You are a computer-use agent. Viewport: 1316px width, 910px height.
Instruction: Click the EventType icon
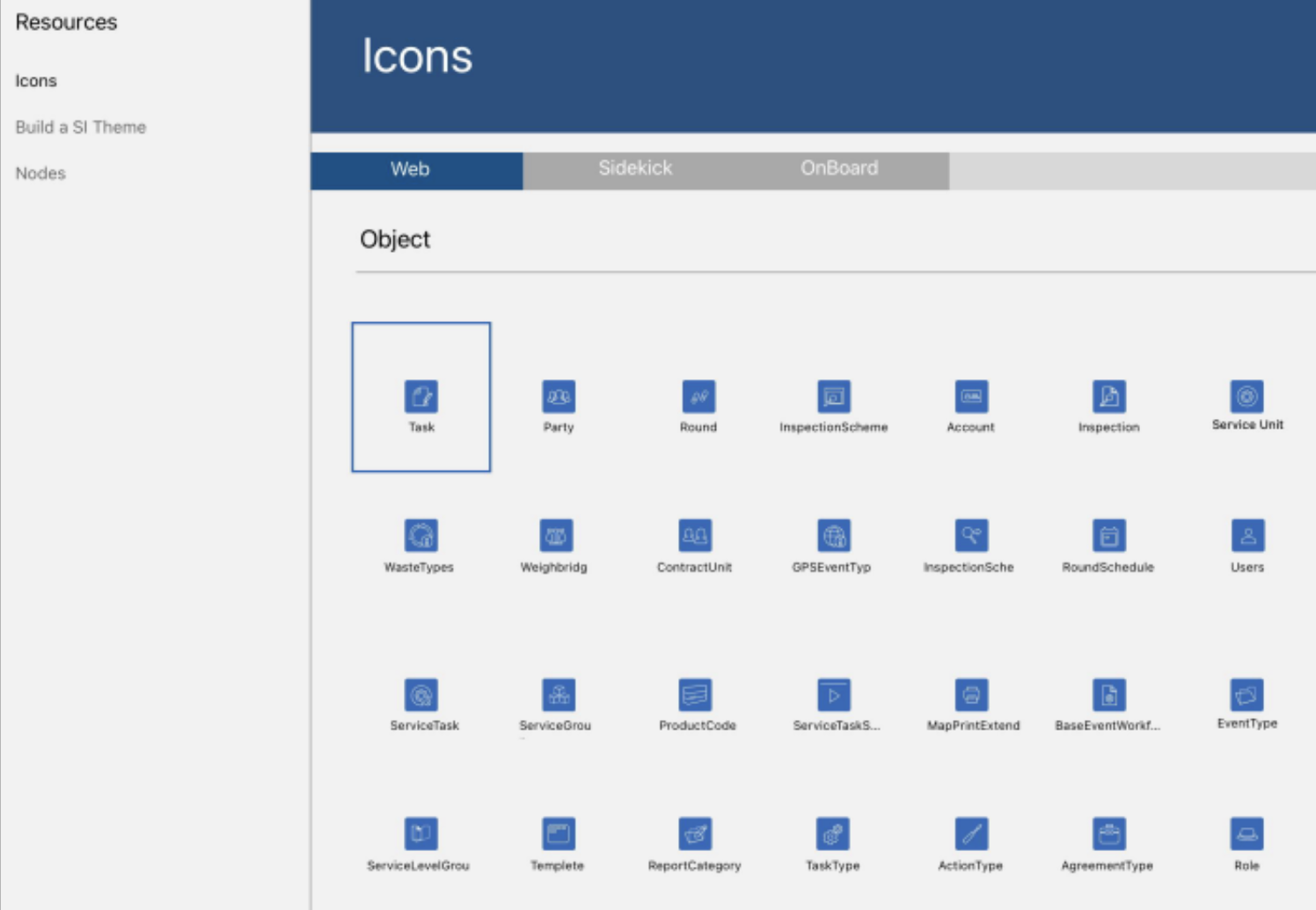(1247, 695)
